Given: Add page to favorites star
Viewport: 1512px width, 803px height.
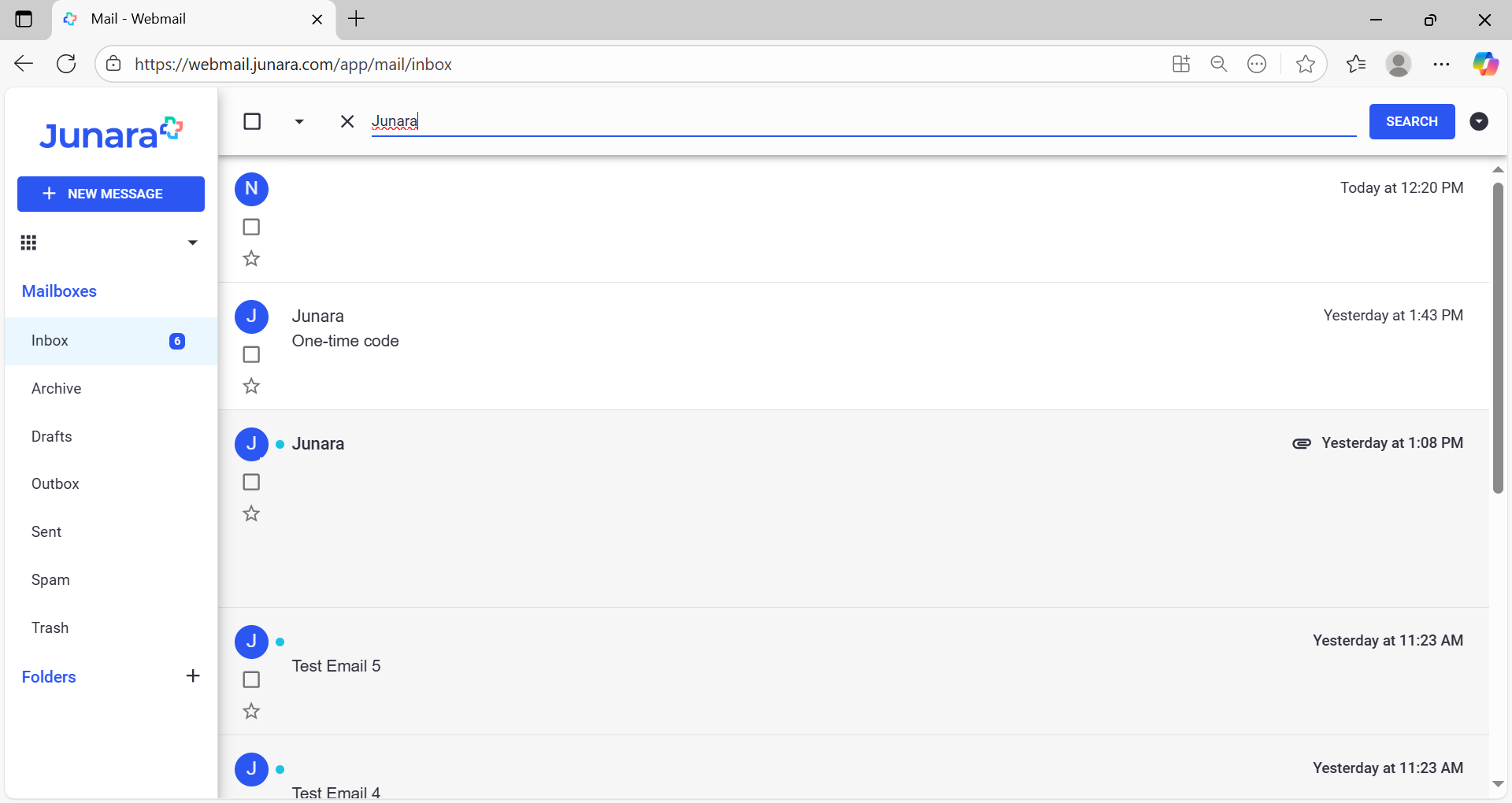Looking at the screenshot, I should (x=1306, y=64).
